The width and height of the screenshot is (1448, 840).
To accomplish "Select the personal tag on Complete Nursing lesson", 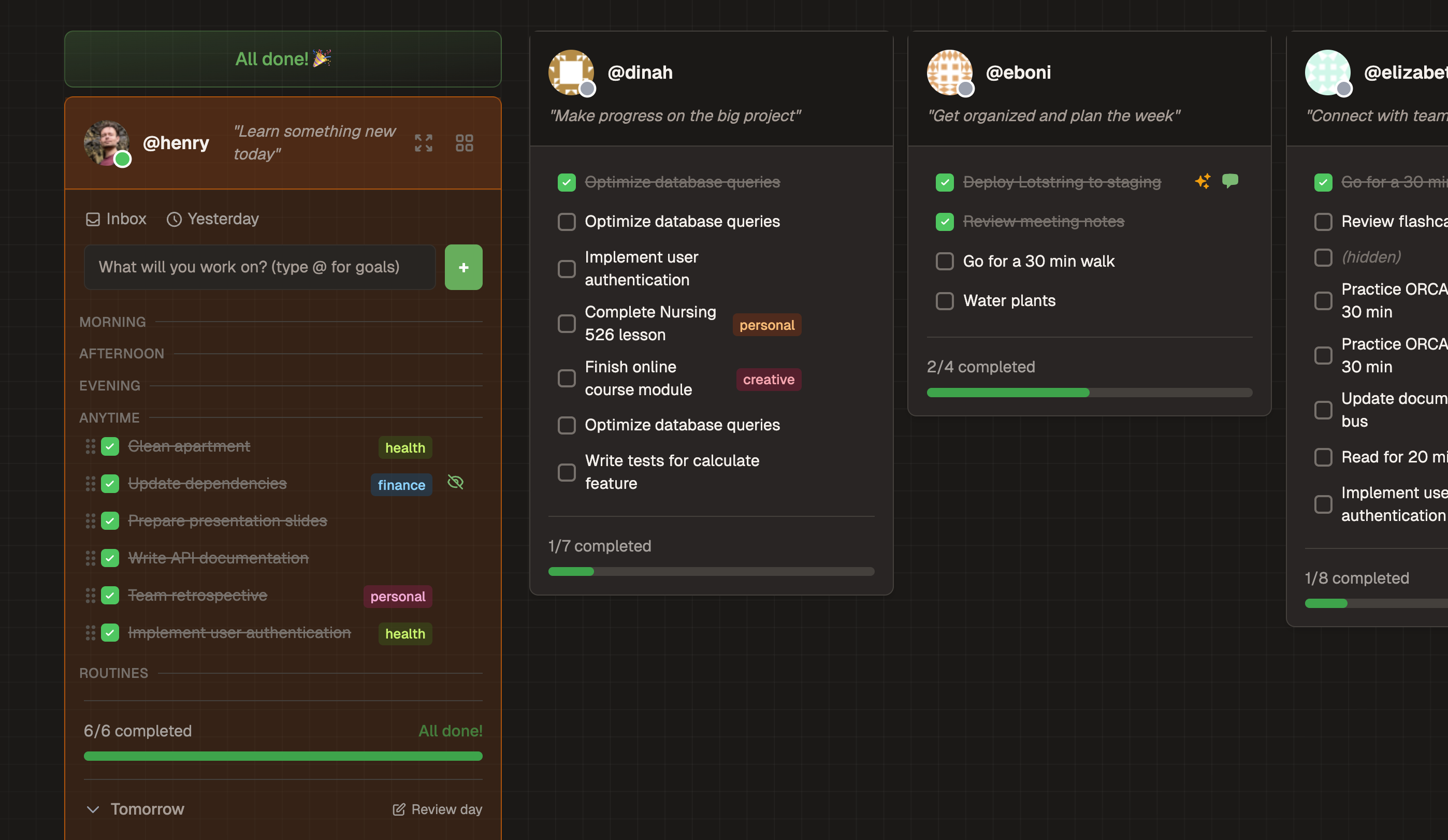I will (767, 325).
